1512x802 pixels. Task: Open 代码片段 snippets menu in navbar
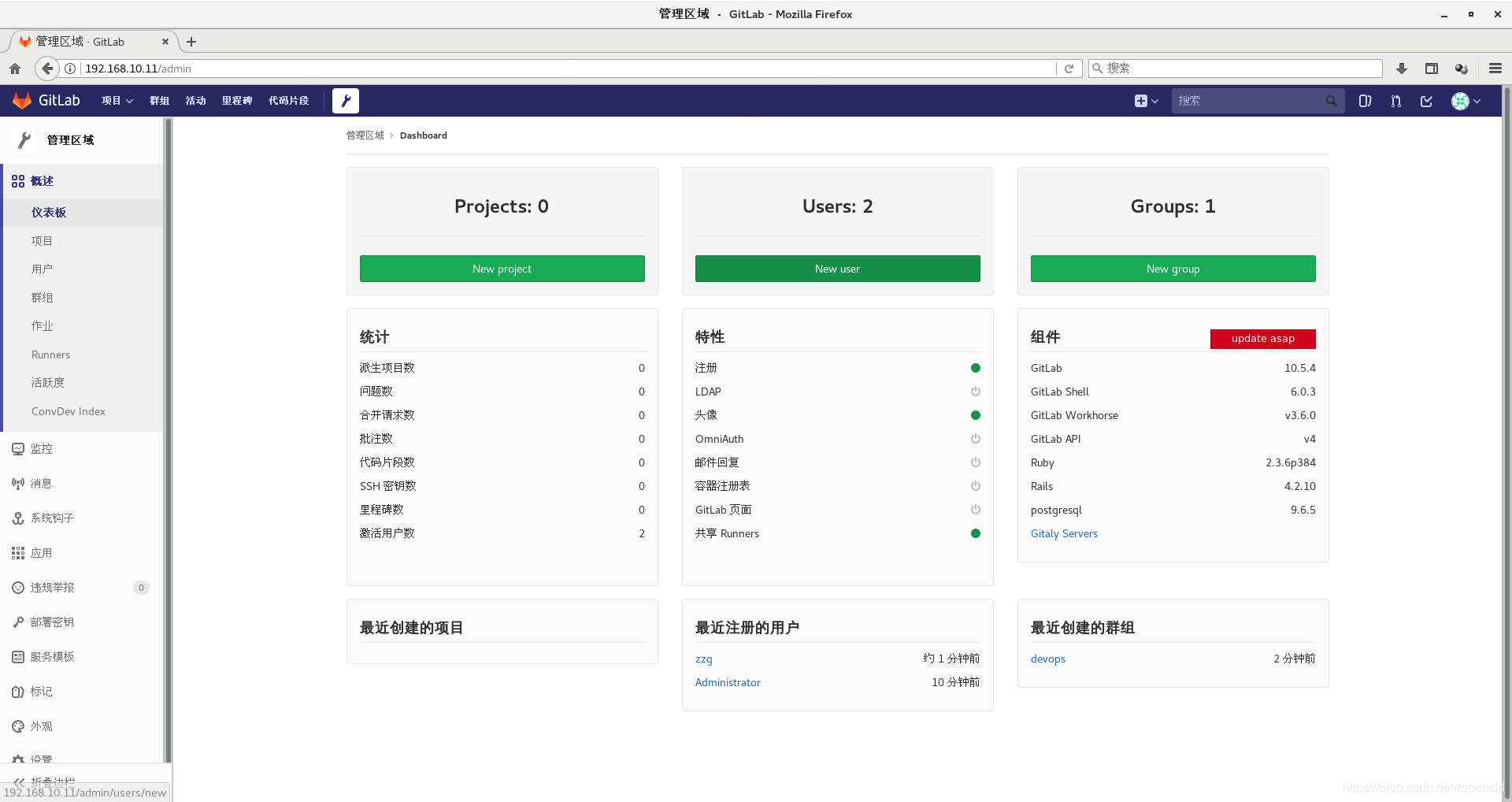coord(288,101)
